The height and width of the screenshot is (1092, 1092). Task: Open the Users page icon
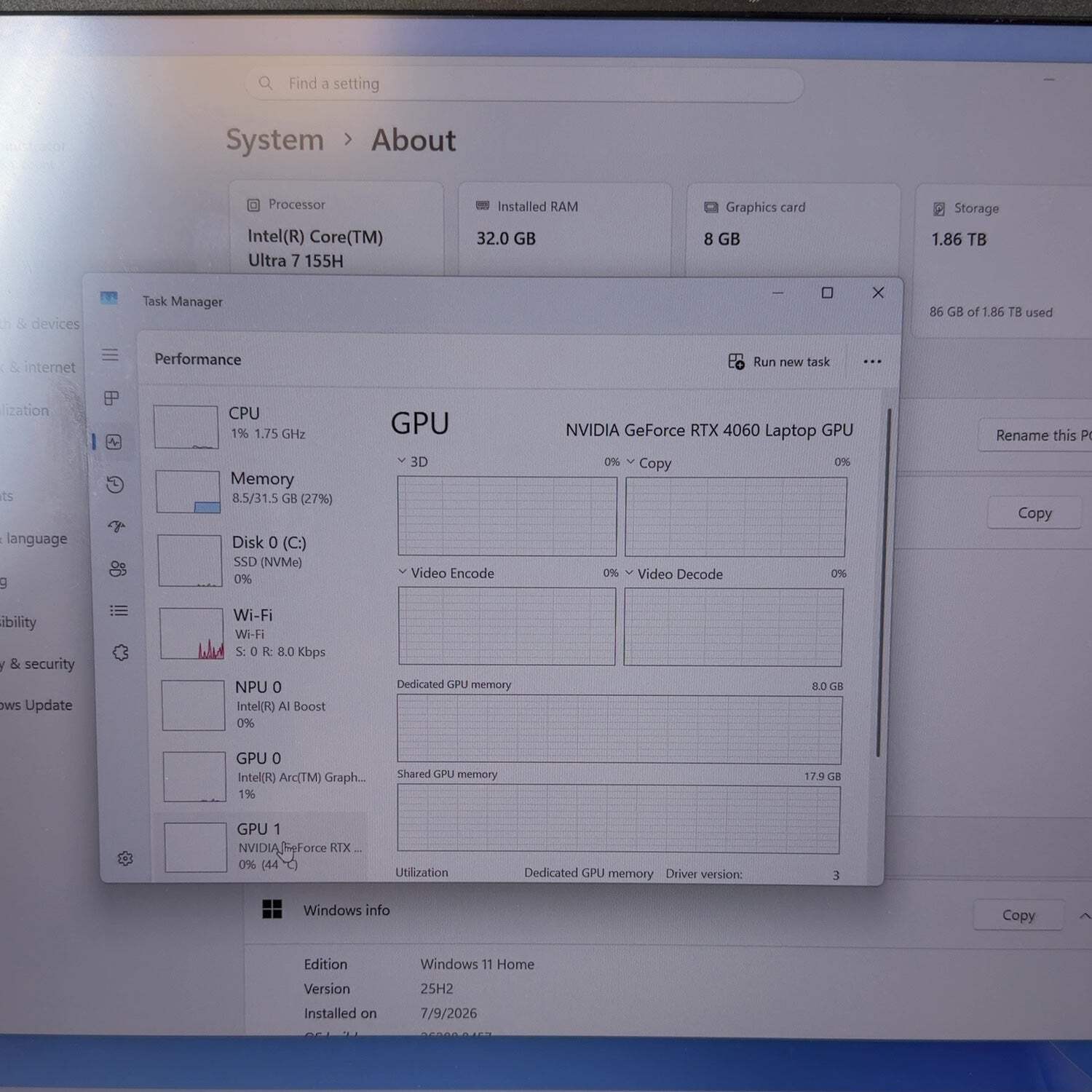(x=118, y=569)
